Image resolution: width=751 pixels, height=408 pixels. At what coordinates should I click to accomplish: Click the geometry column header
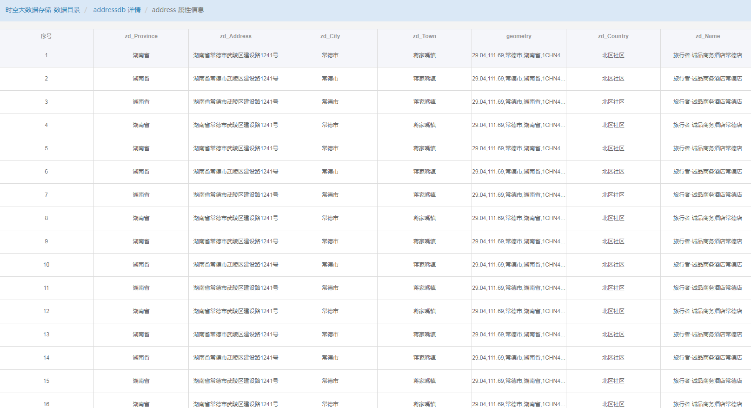[519, 36]
